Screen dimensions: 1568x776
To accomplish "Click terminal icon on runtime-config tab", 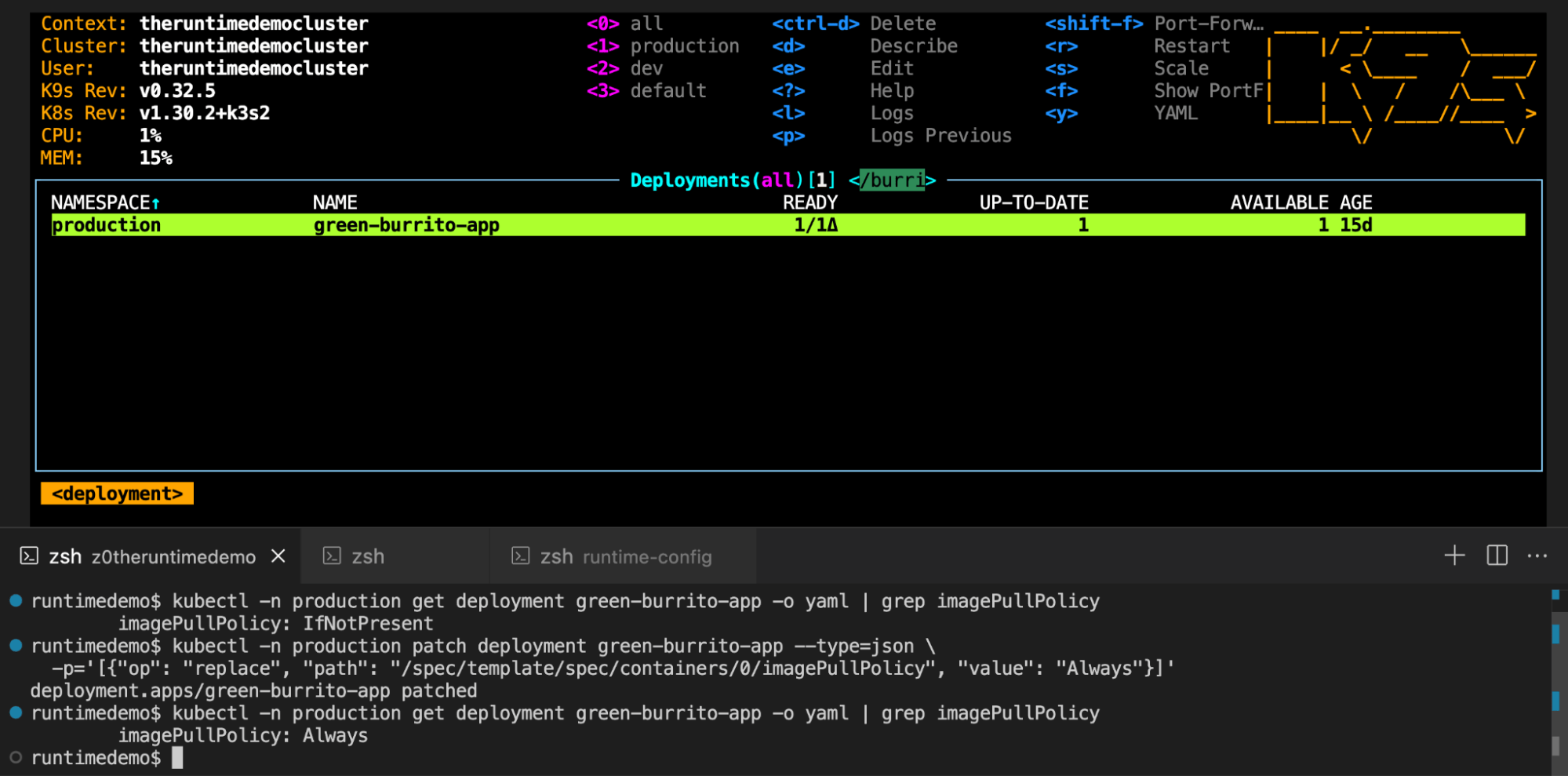I will coord(520,556).
